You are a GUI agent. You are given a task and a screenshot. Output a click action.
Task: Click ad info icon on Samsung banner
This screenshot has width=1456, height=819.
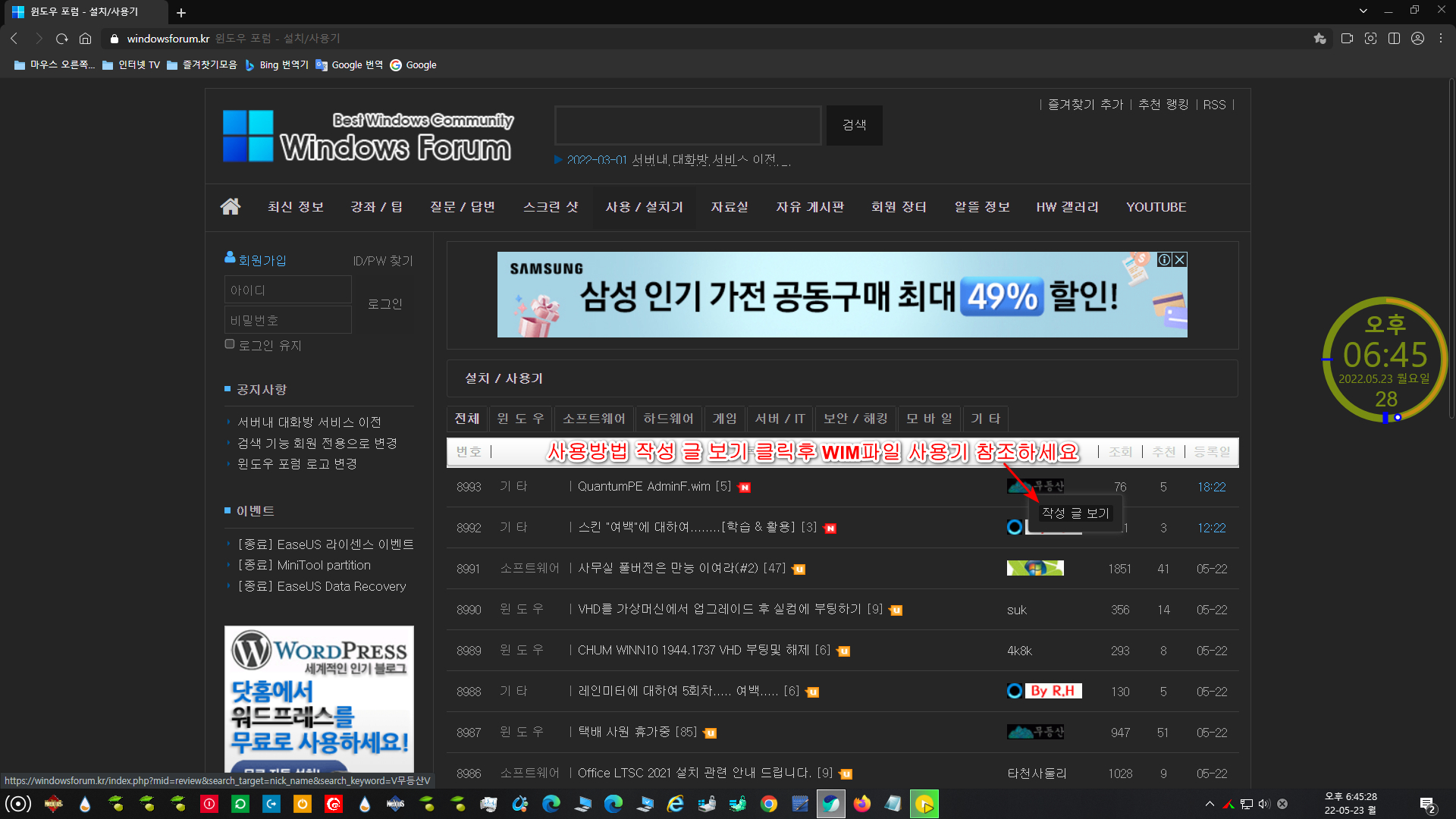(1164, 259)
